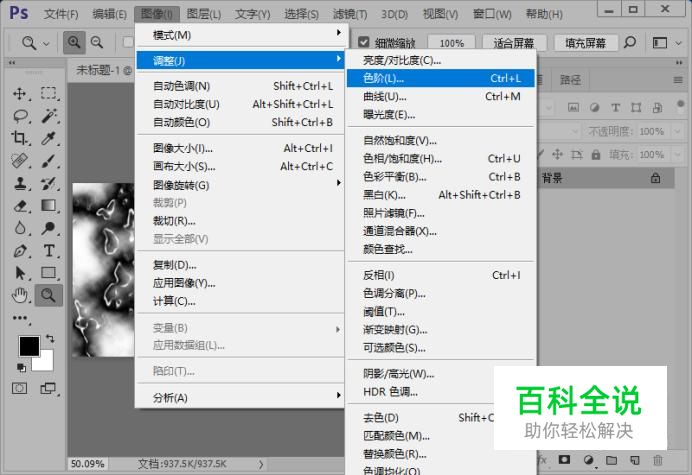Select the 背景 layer row
Image resolution: width=692 pixels, height=475 pixels.
tap(606, 178)
